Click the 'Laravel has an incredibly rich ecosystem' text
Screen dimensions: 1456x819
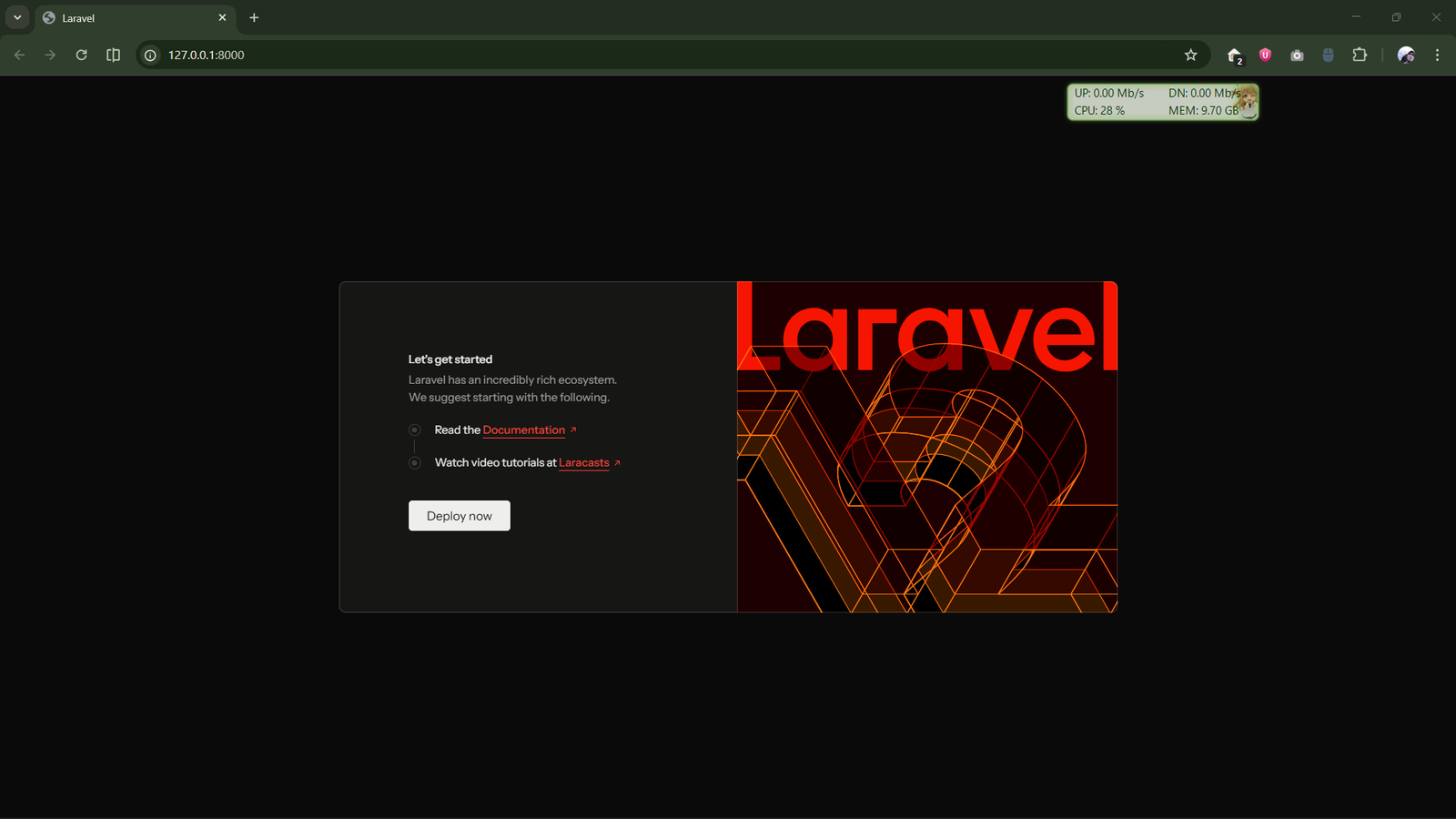(512, 379)
